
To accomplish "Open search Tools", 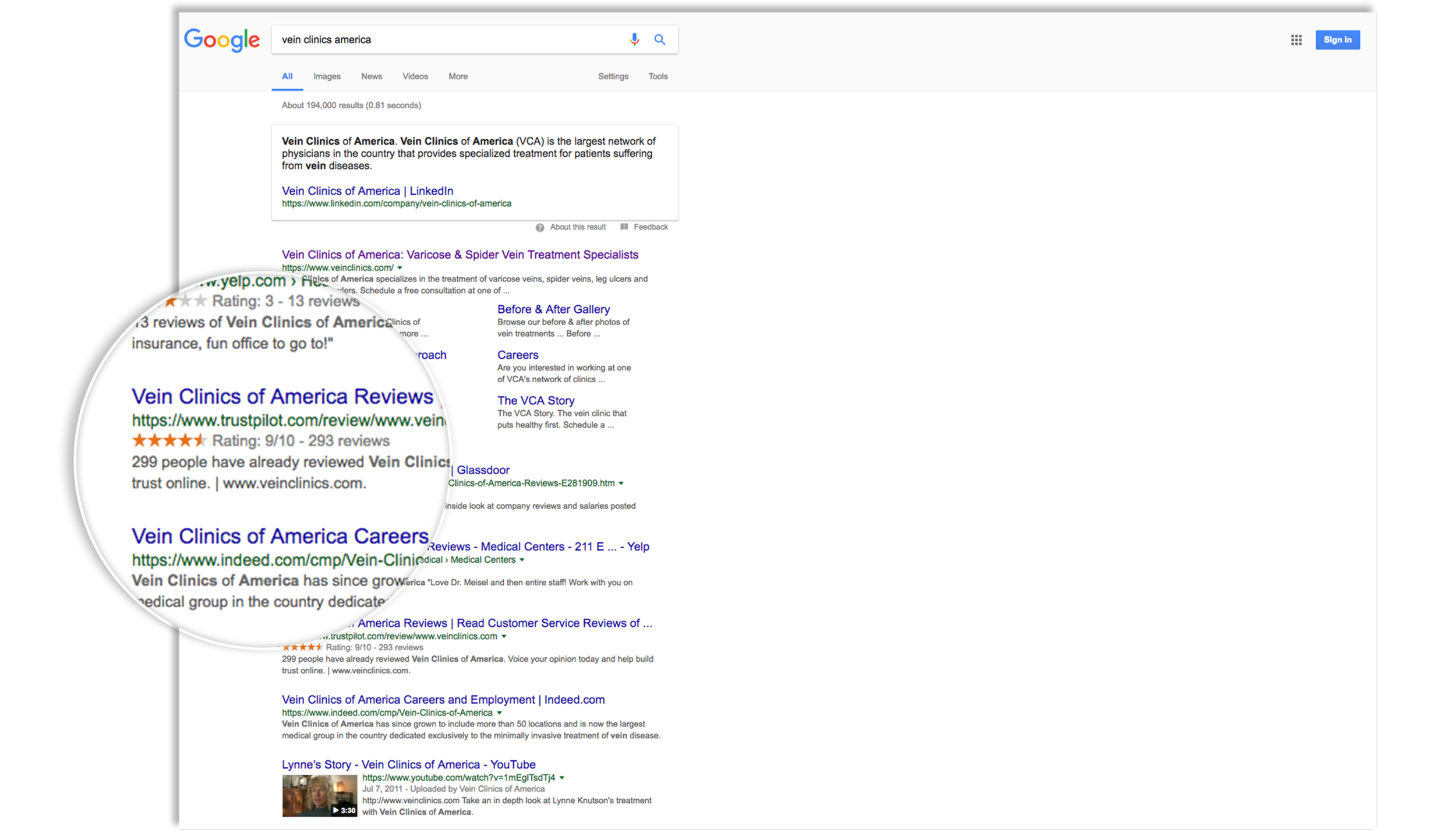I will pyautogui.click(x=658, y=76).
